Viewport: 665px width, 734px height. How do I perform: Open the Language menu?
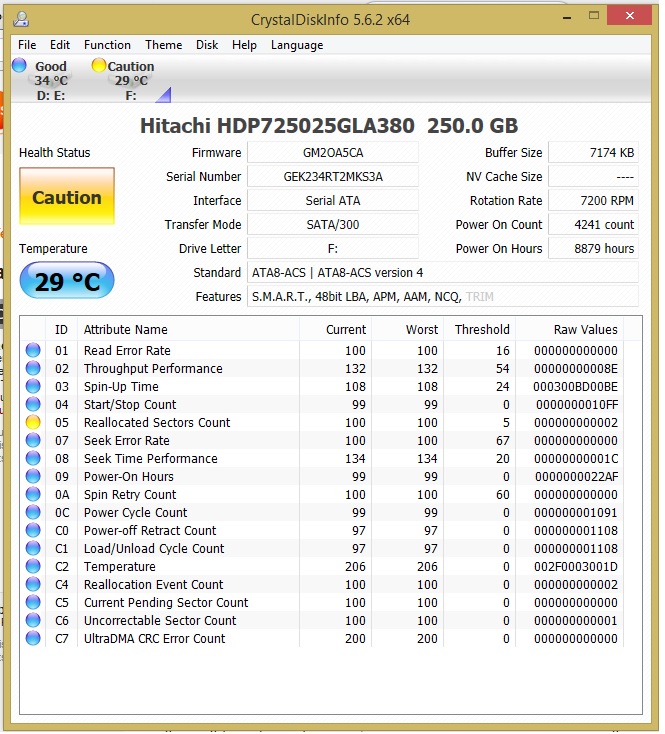click(297, 45)
